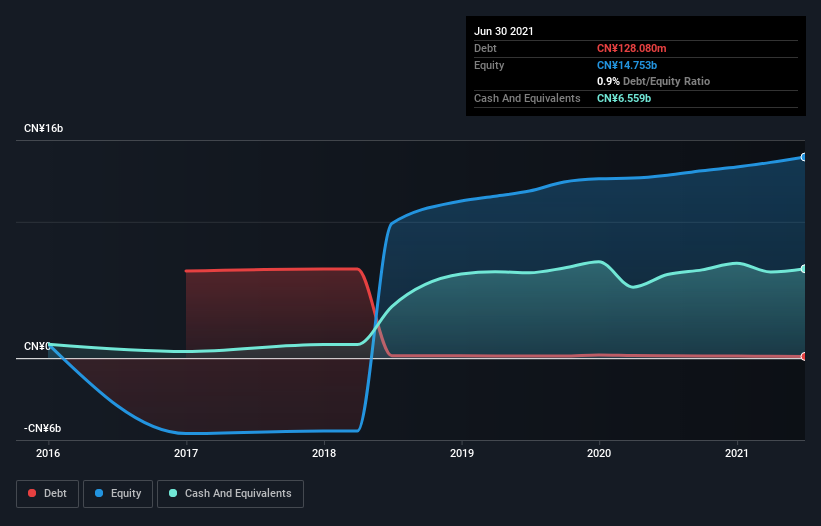
Task: Click the Debt endpoint marker on the red line
Action: (804, 356)
